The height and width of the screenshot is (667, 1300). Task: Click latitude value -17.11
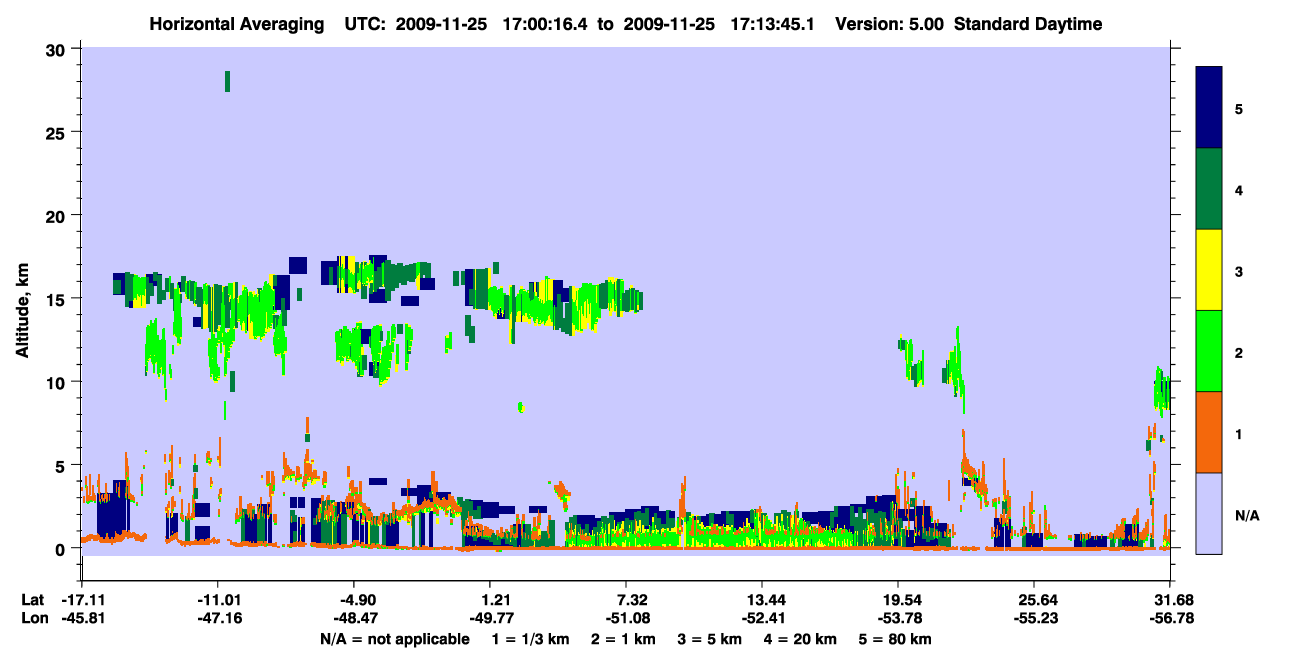[x=82, y=600]
